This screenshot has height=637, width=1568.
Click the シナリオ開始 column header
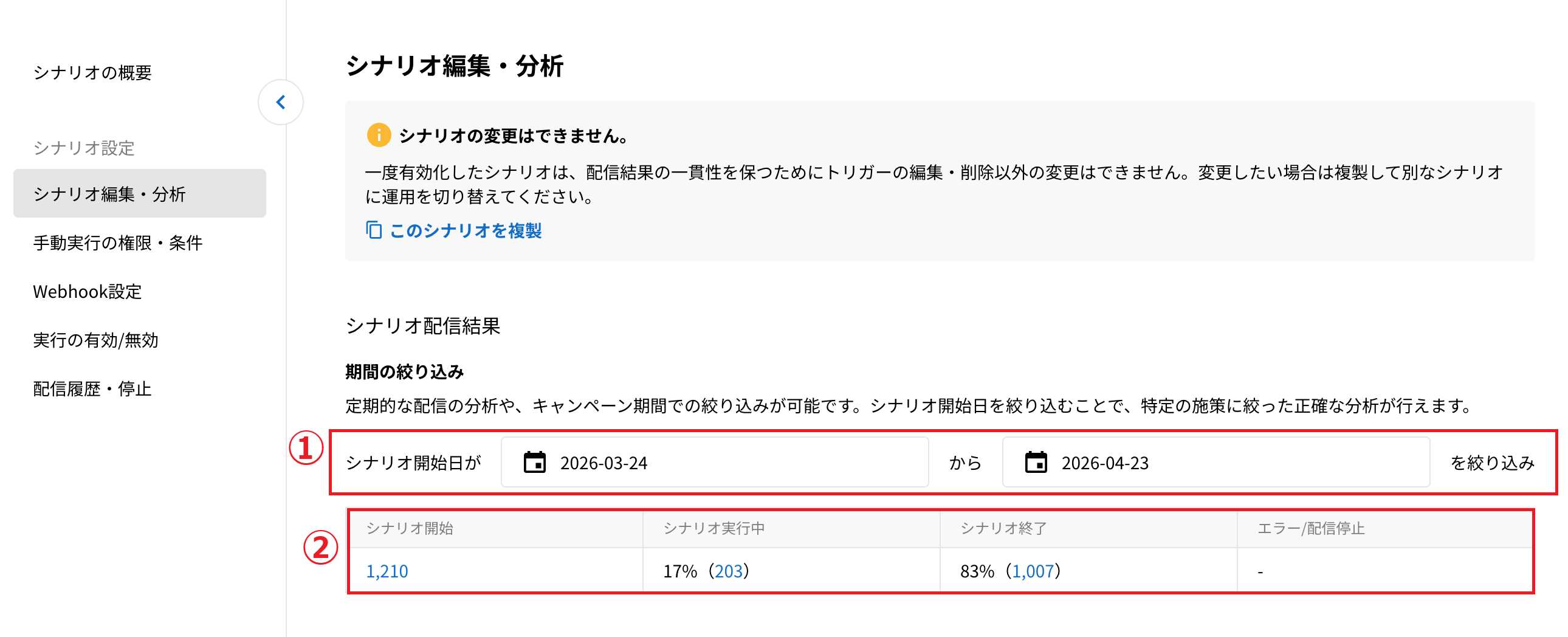click(410, 528)
